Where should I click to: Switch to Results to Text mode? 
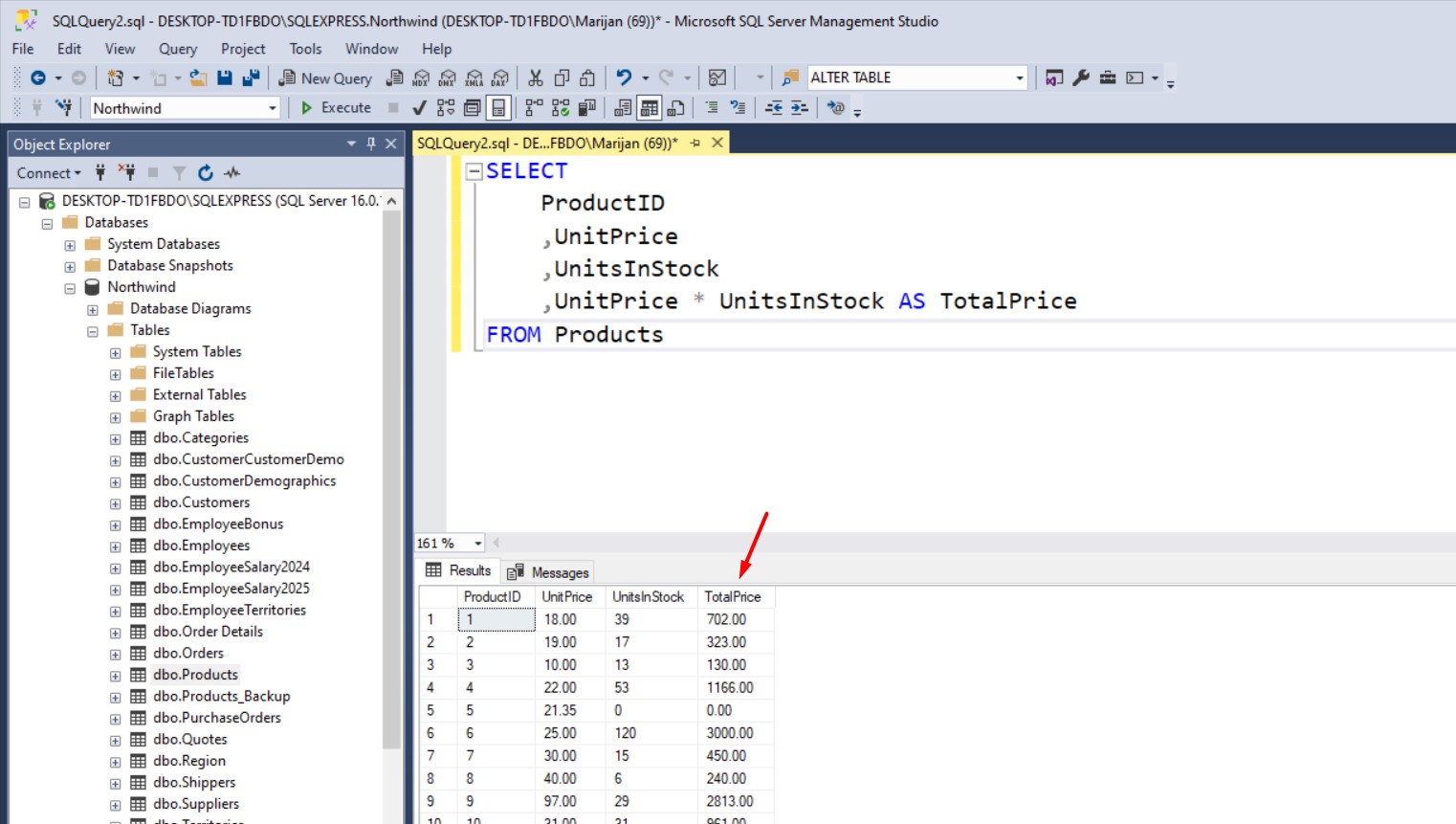click(x=623, y=108)
